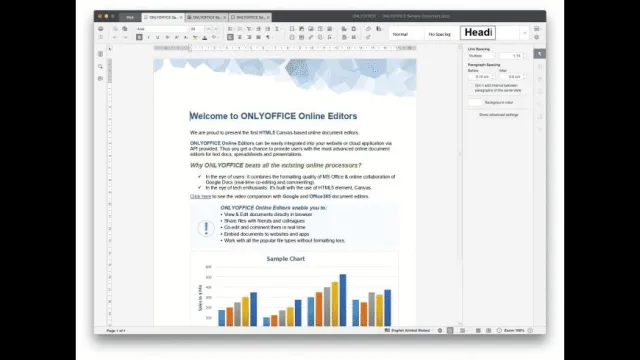Align text left
This screenshot has width=640, height=360.
click(x=230, y=37)
